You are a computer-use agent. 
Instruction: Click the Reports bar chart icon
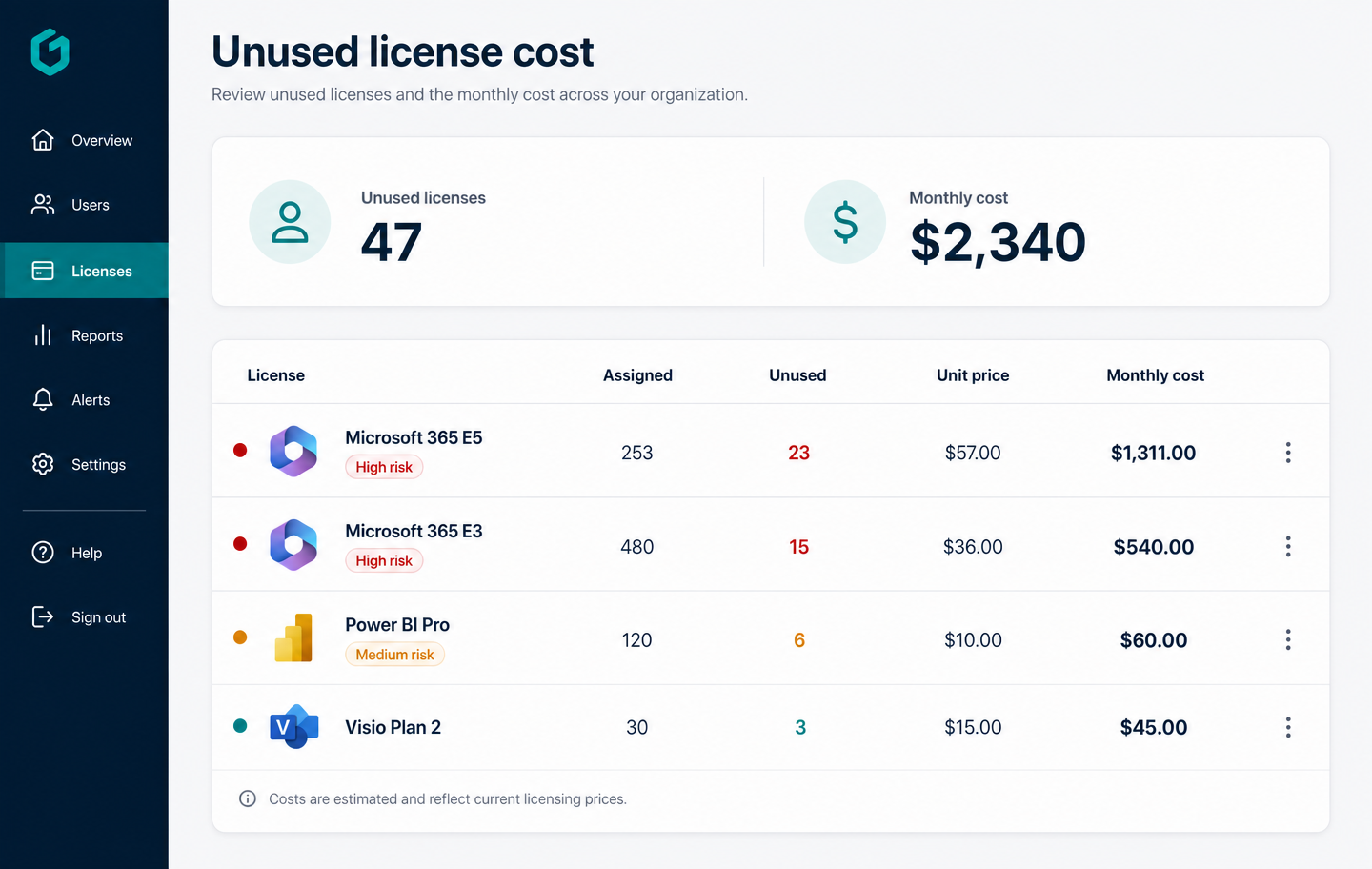[43, 335]
